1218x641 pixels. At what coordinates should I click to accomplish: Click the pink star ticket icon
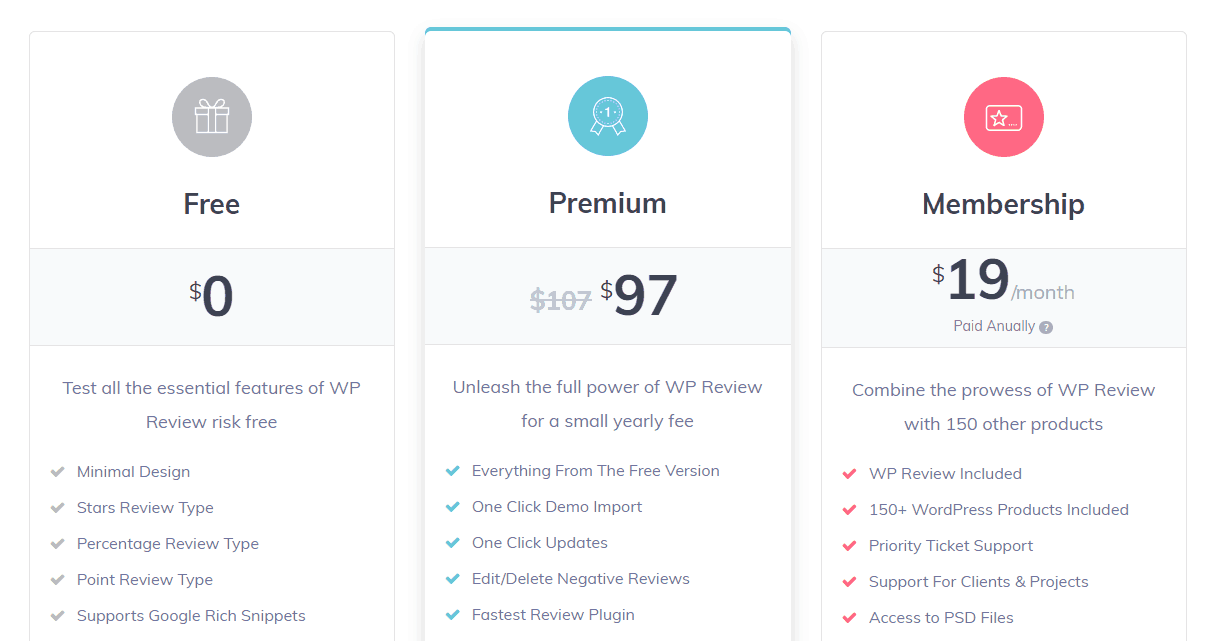pyautogui.click(x=1004, y=117)
